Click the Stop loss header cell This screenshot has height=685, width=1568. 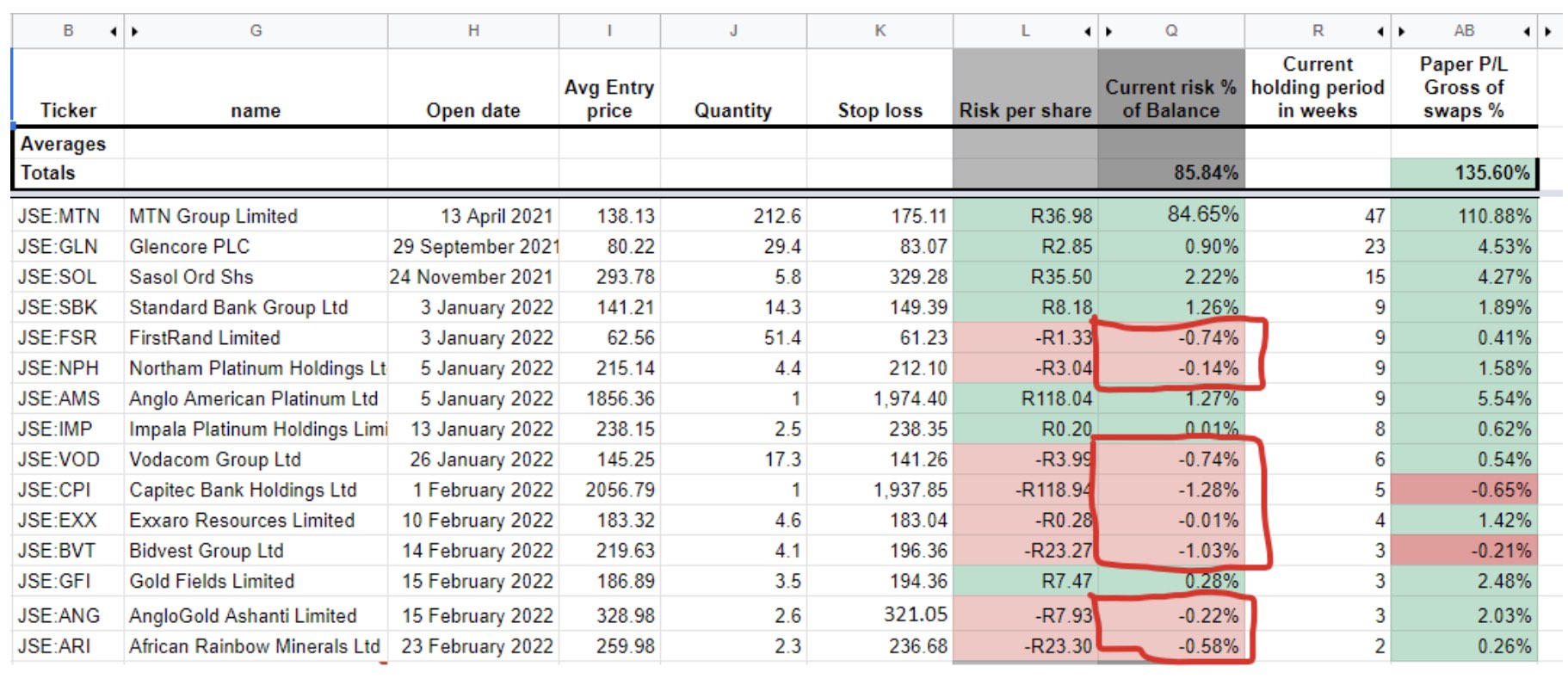point(880,88)
